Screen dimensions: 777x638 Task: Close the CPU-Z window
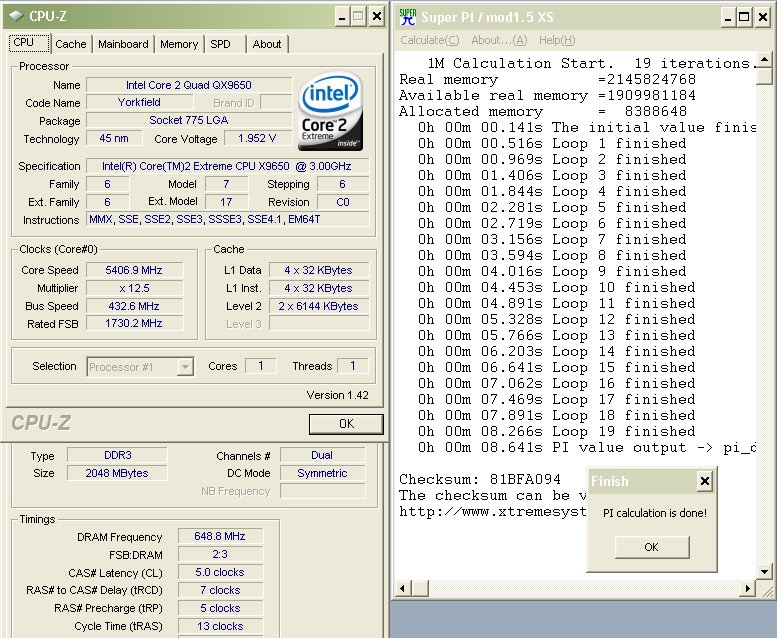[377, 17]
